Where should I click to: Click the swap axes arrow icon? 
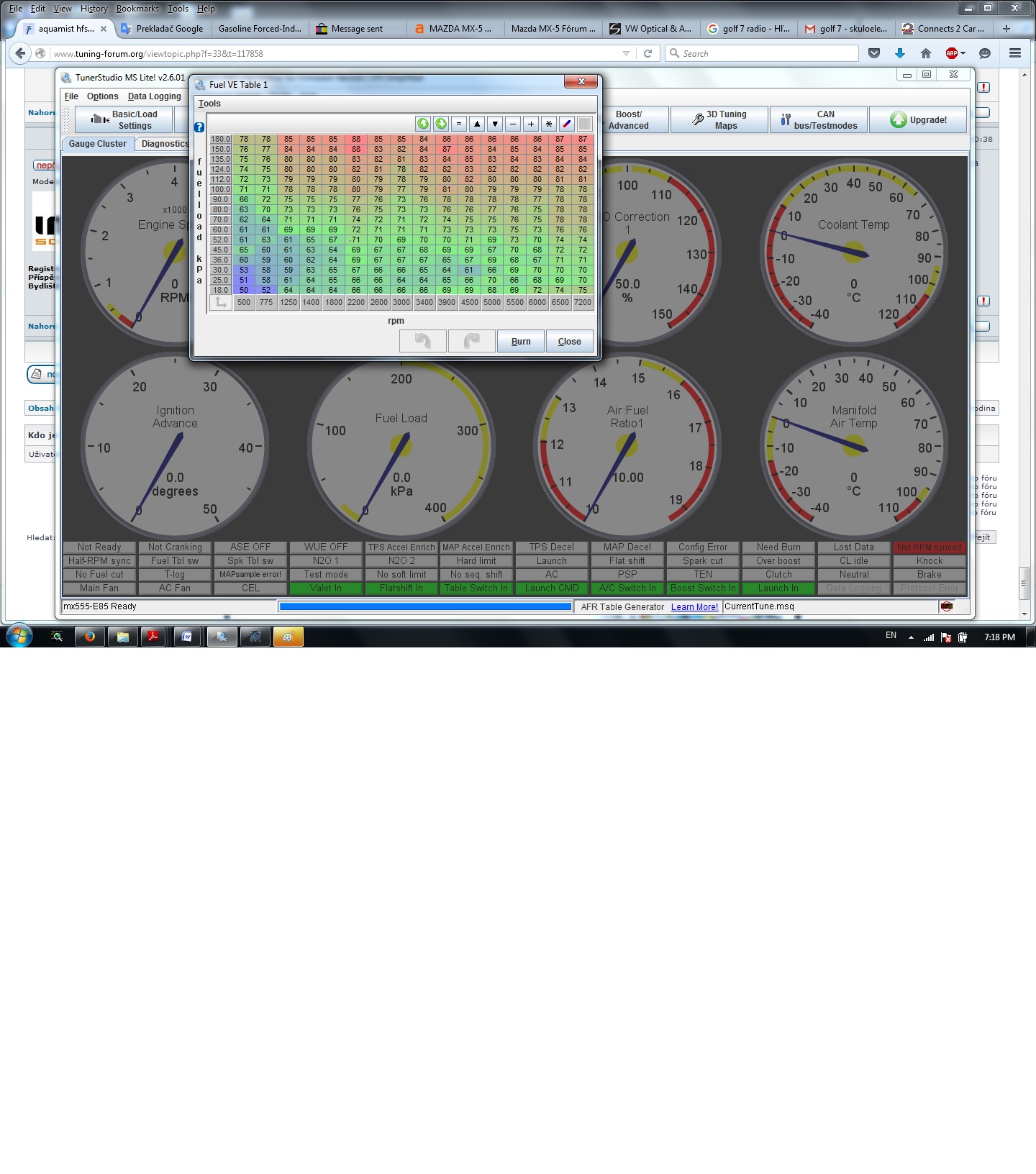click(x=221, y=303)
